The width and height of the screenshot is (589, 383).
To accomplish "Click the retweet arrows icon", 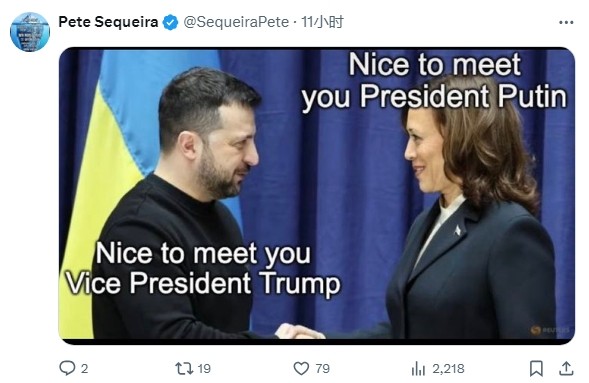I will pyautogui.click(x=184, y=368).
